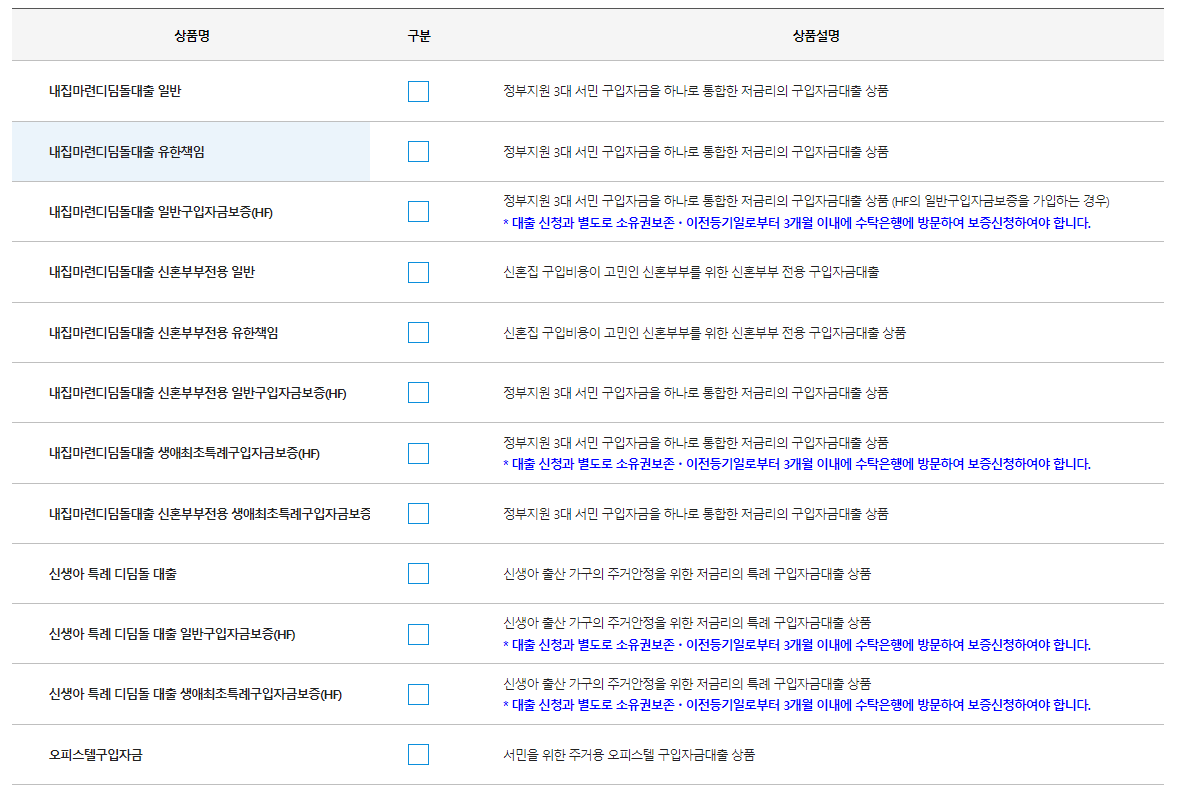Click the 상품명 column header
Viewport: 1180px width, 793px height.
[x=190, y=33]
